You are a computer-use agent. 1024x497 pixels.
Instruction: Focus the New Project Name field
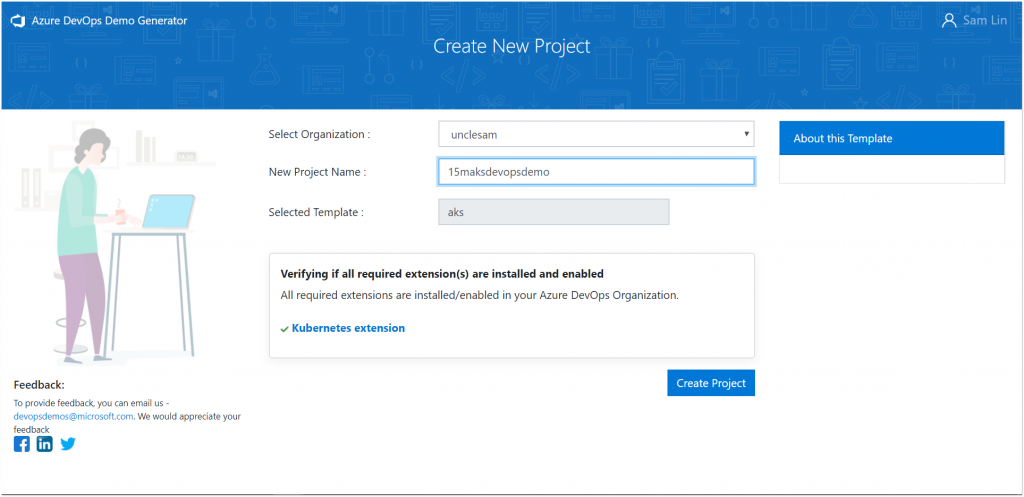pos(596,172)
